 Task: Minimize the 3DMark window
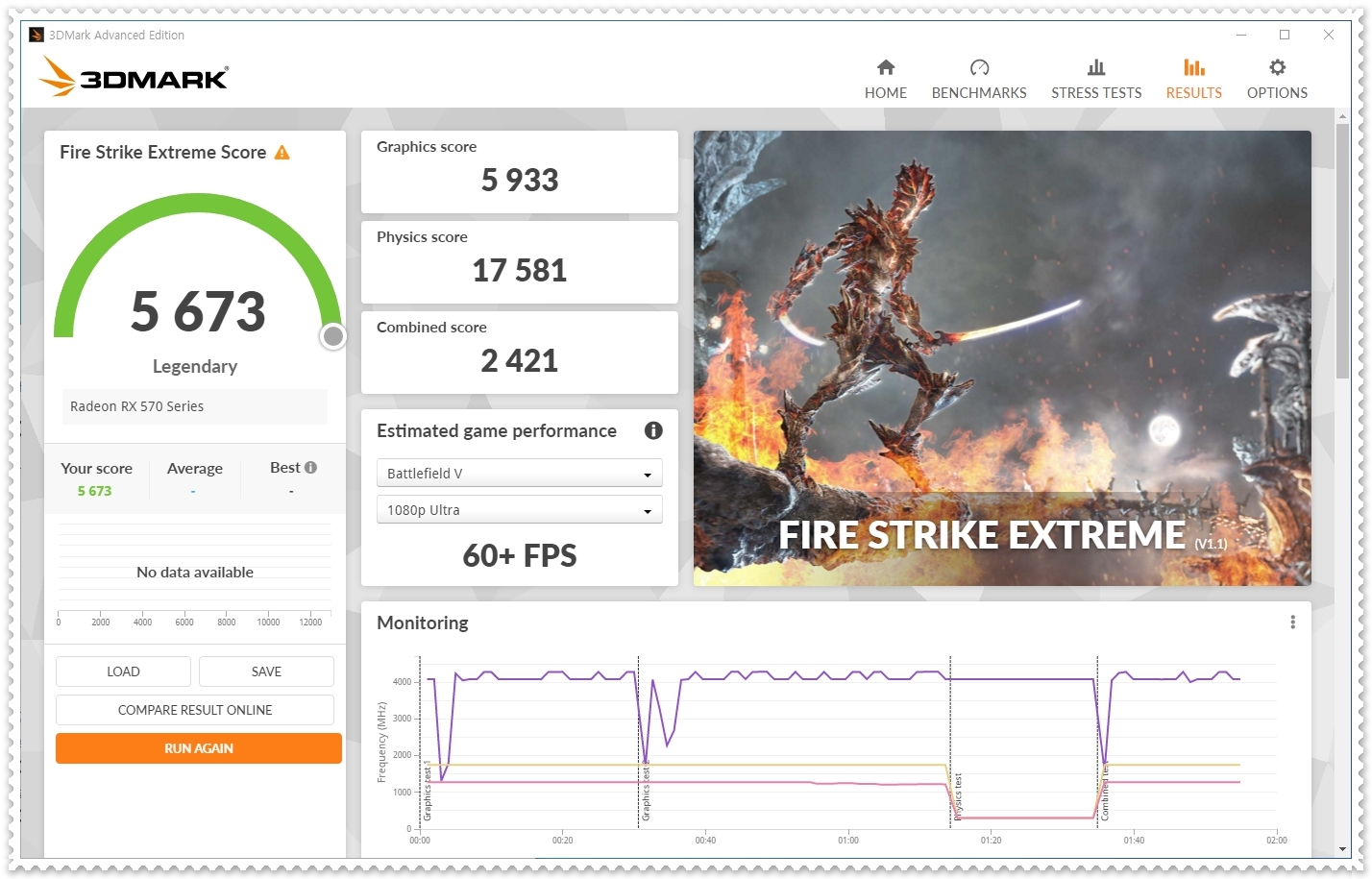tap(1241, 35)
